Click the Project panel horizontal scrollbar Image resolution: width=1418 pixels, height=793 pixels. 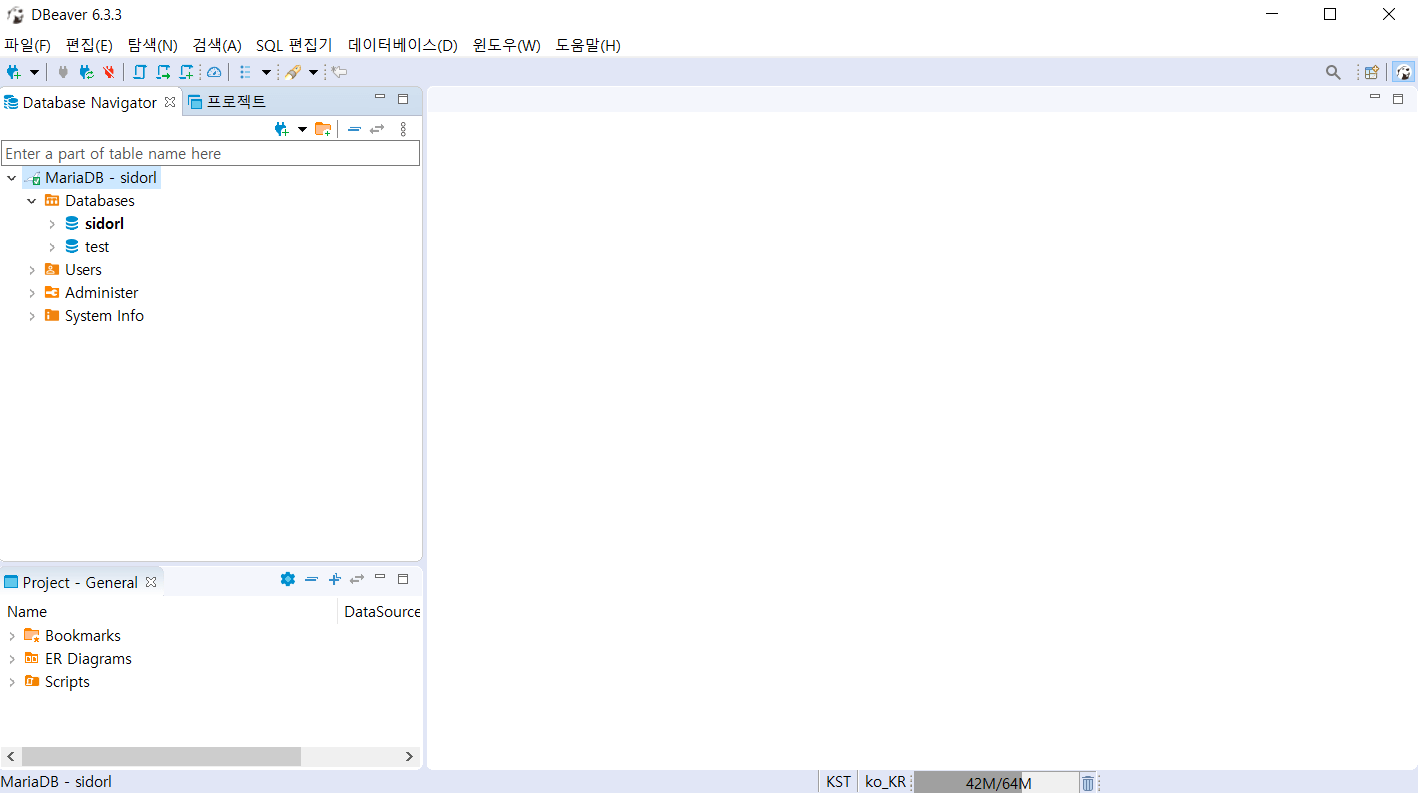pyautogui.click(x=161, y=757)
